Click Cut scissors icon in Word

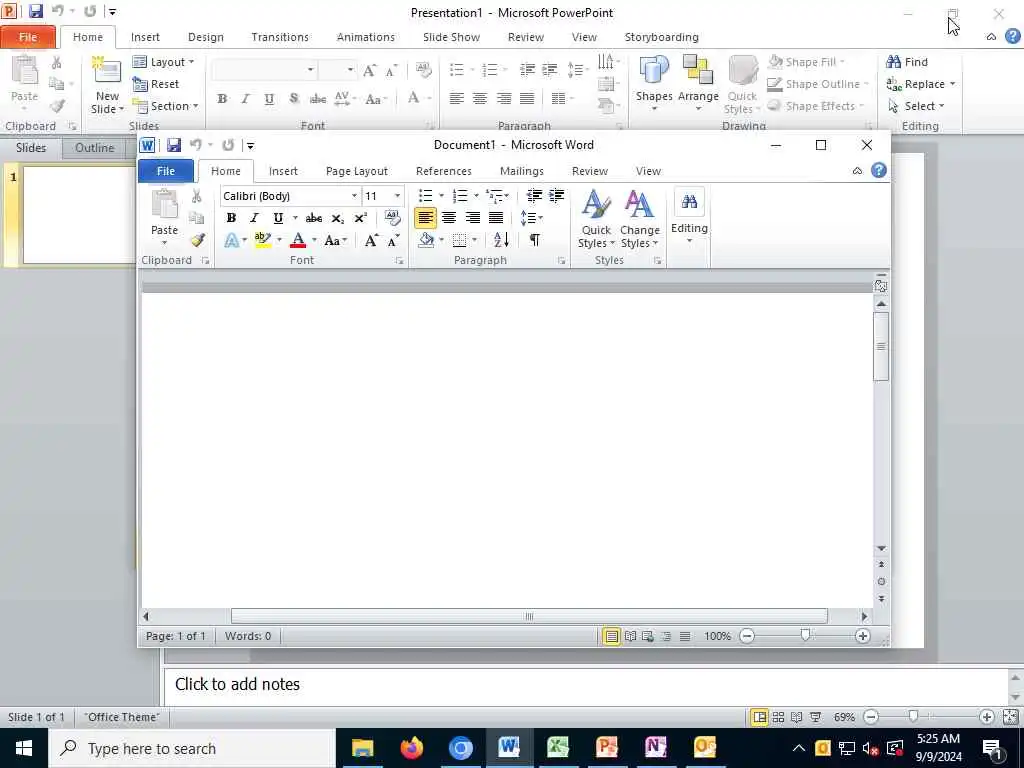[197, 195]
